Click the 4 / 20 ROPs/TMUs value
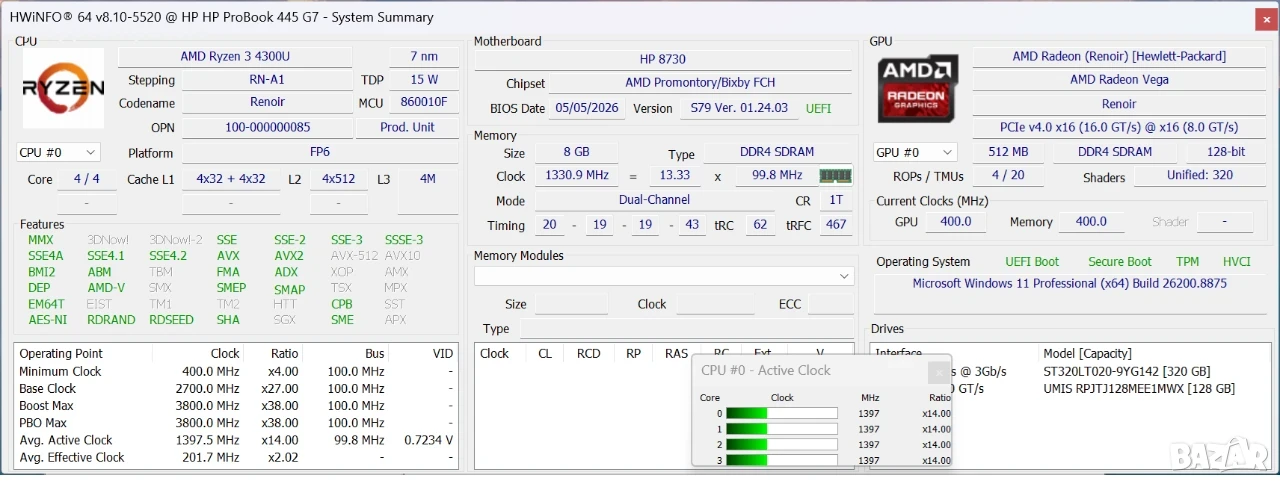1280x484 pixels. (x=1007, y=175)
